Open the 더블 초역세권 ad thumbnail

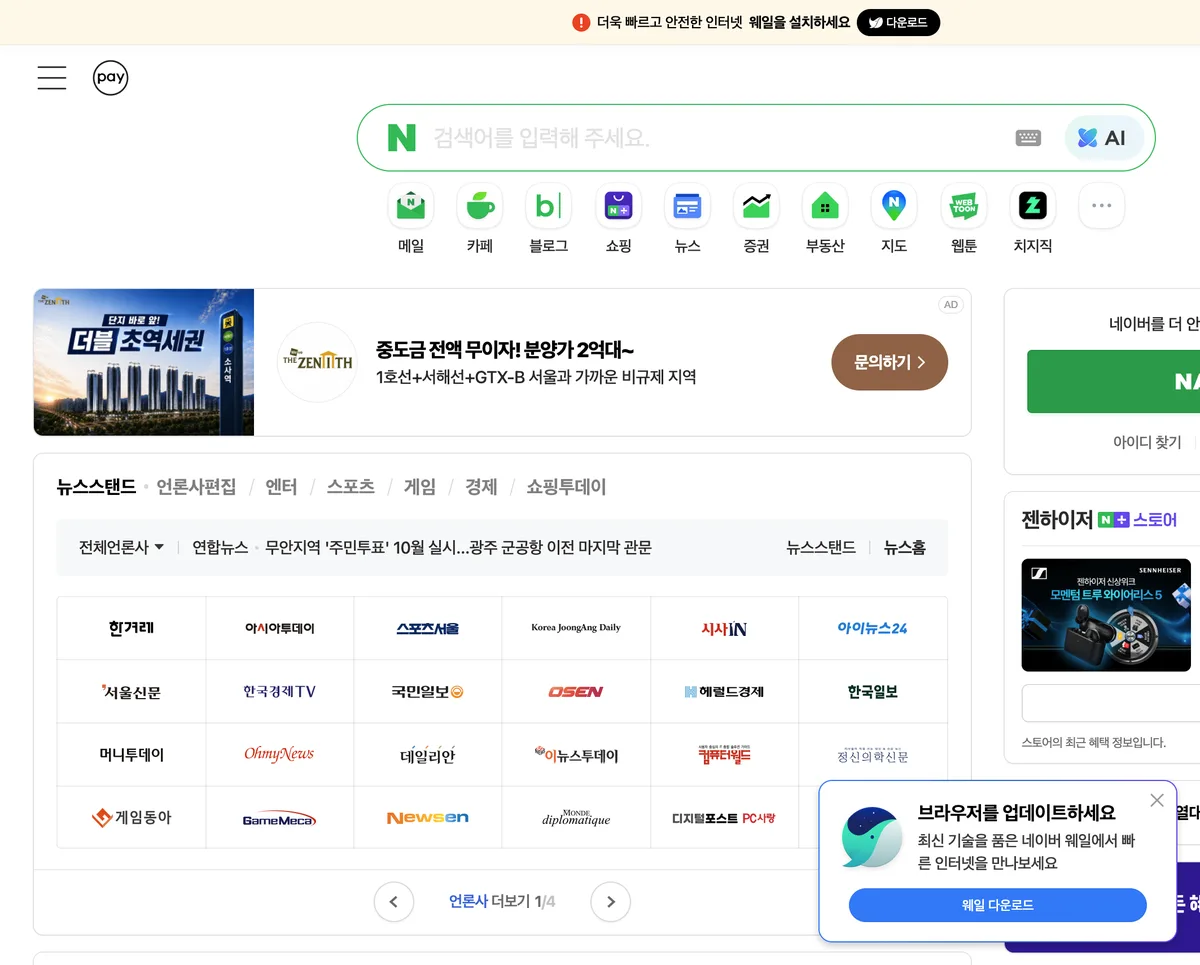[x=144, y=362]
